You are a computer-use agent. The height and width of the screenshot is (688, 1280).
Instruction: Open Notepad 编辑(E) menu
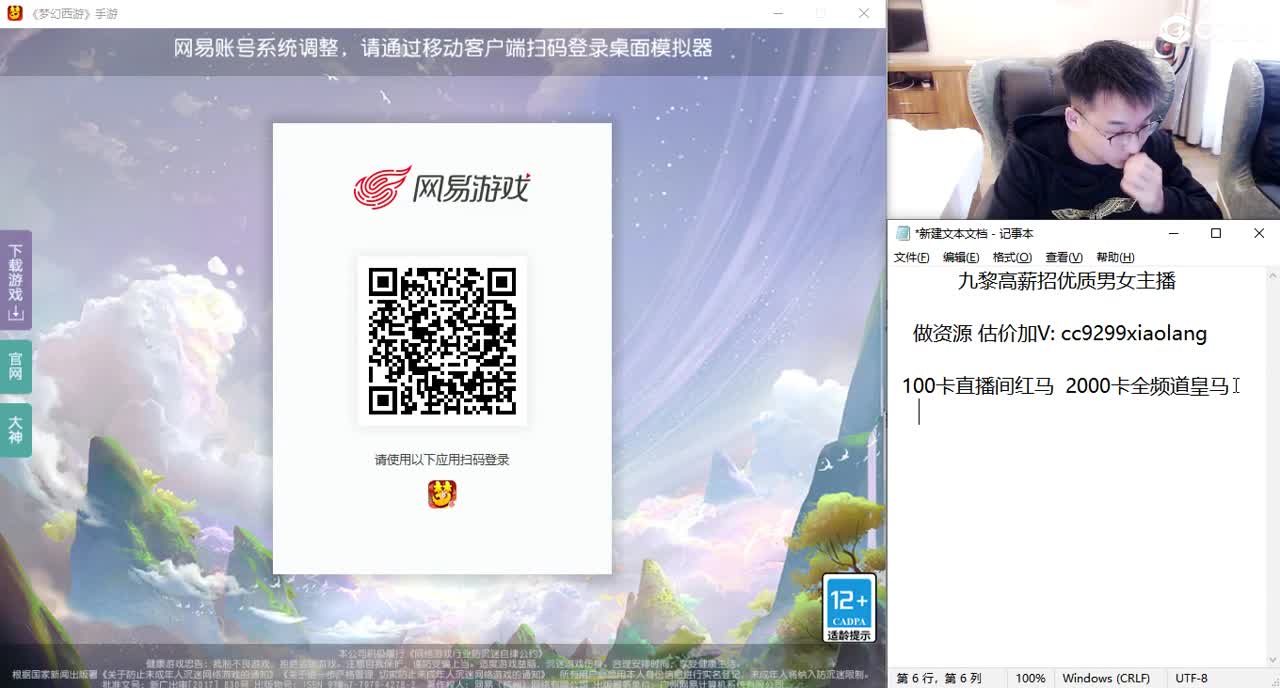pos(961,258)
